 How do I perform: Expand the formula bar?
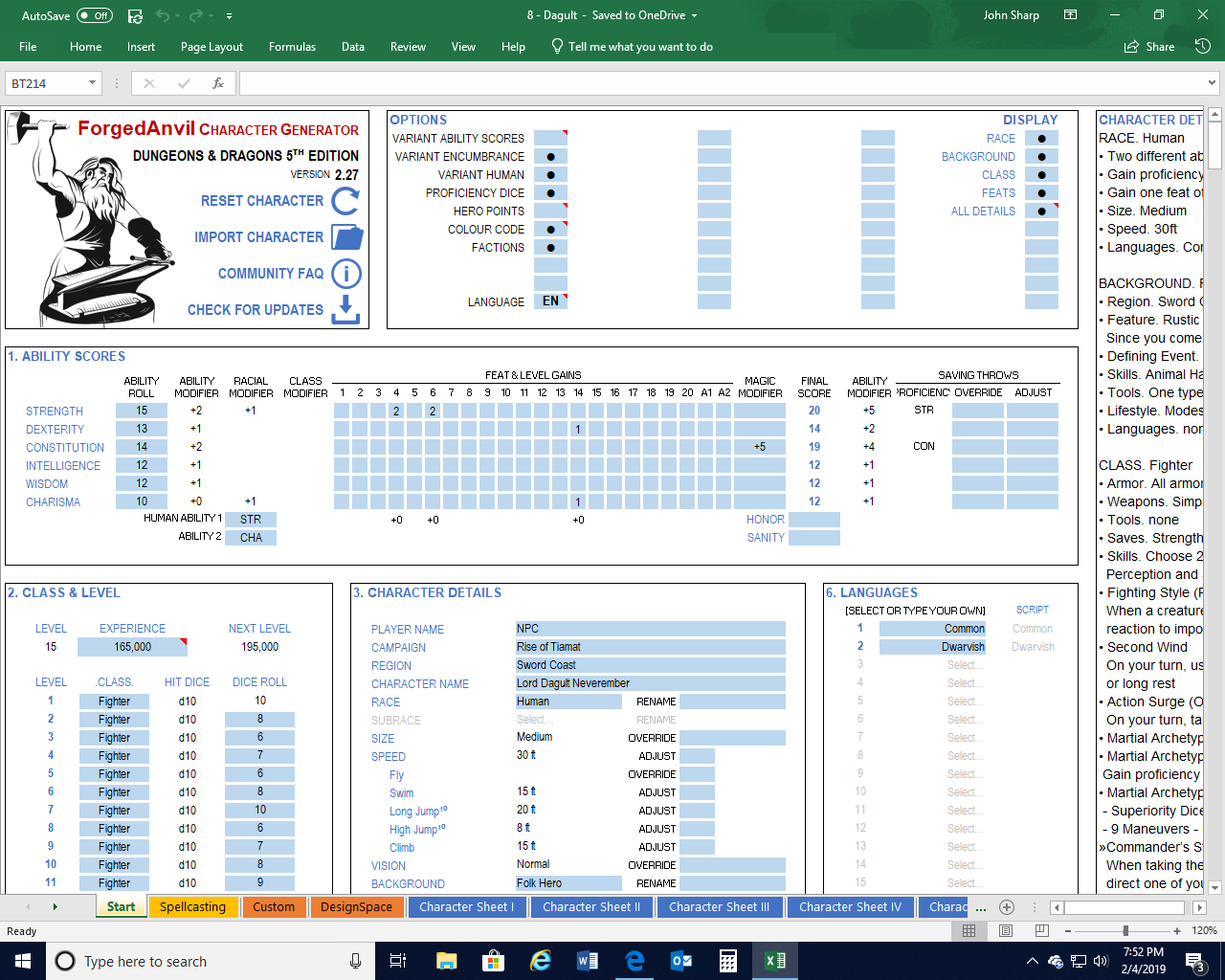tap(1213, 83)
